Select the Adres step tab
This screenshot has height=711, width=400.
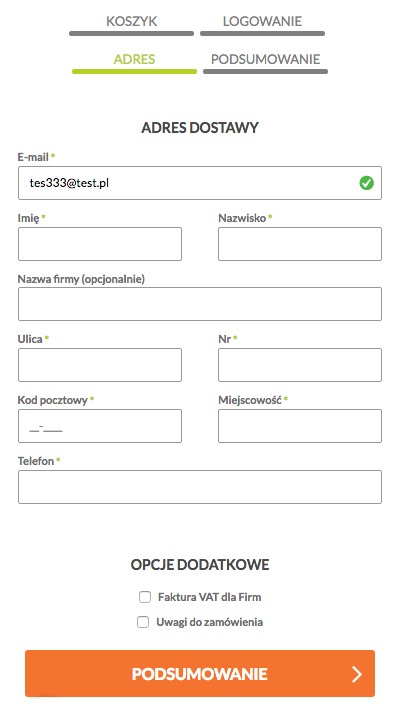[x=134, y=62]
